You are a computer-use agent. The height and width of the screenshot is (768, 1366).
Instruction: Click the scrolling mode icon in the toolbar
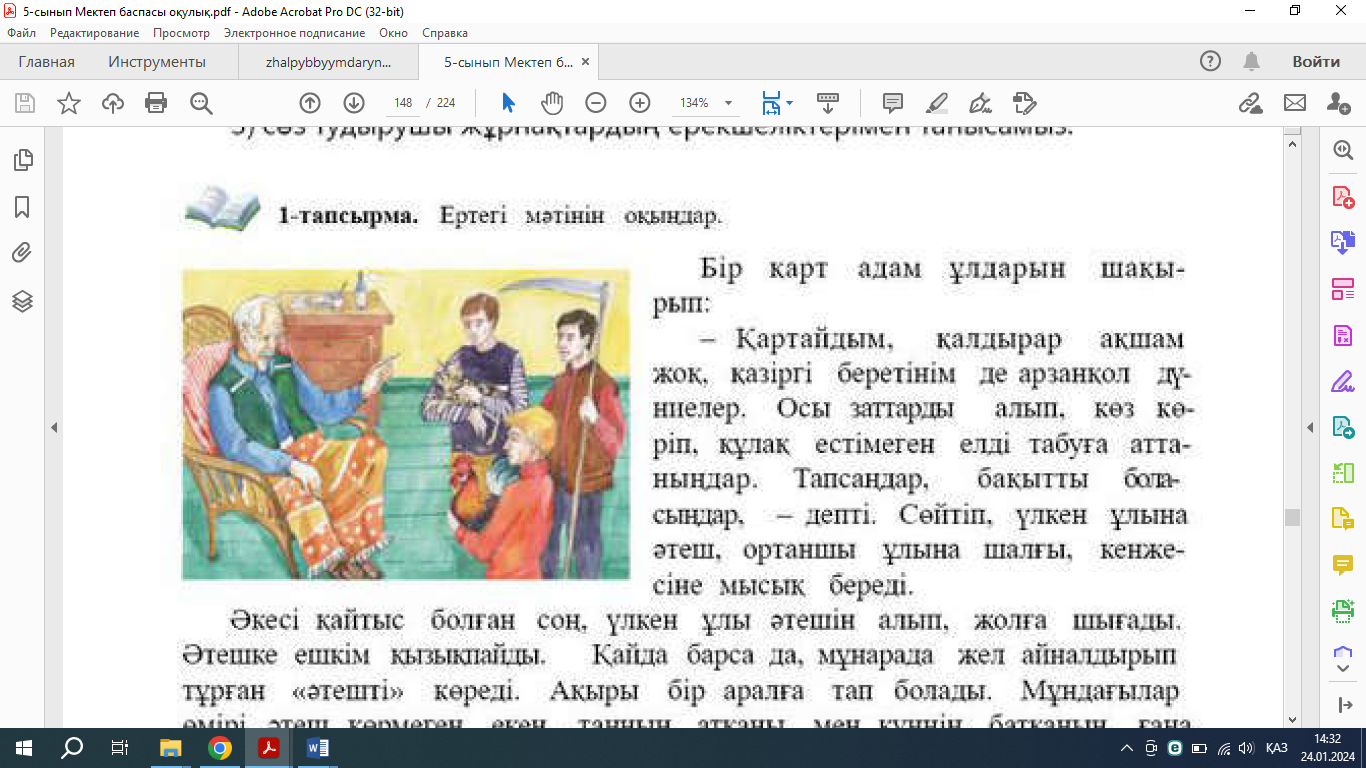[x=828, y=103]
